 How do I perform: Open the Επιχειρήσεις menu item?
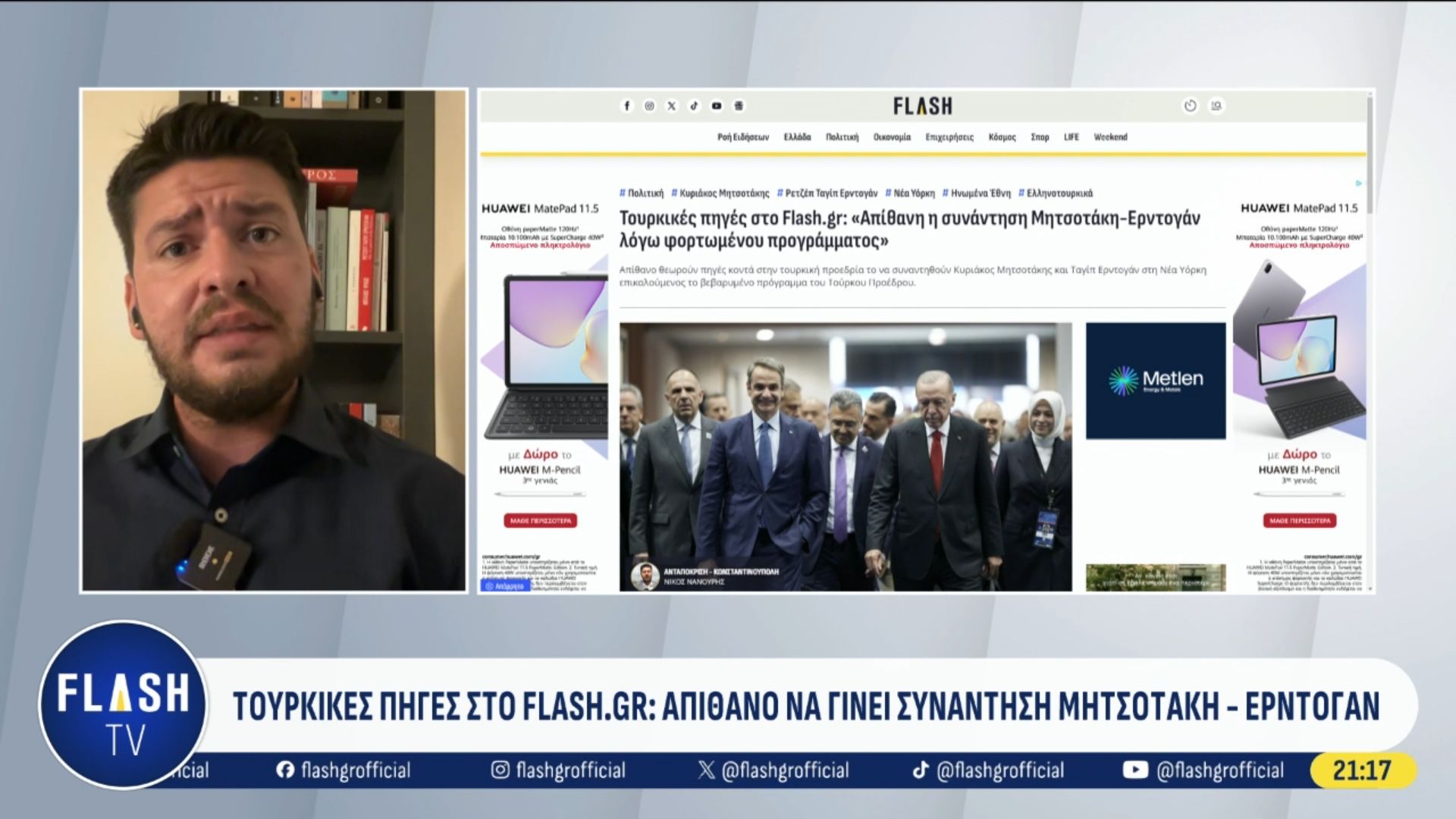coord(949,137)
